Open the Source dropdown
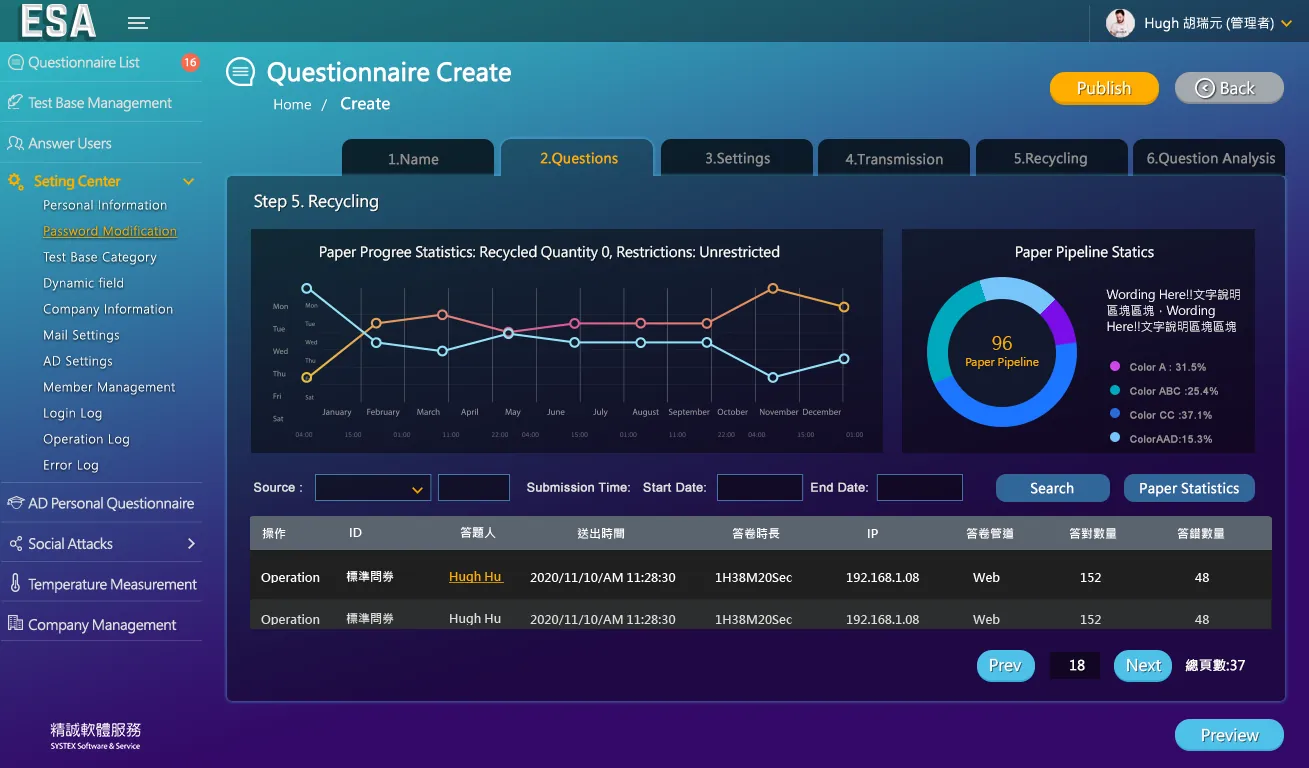 click(x=373, y=488)
